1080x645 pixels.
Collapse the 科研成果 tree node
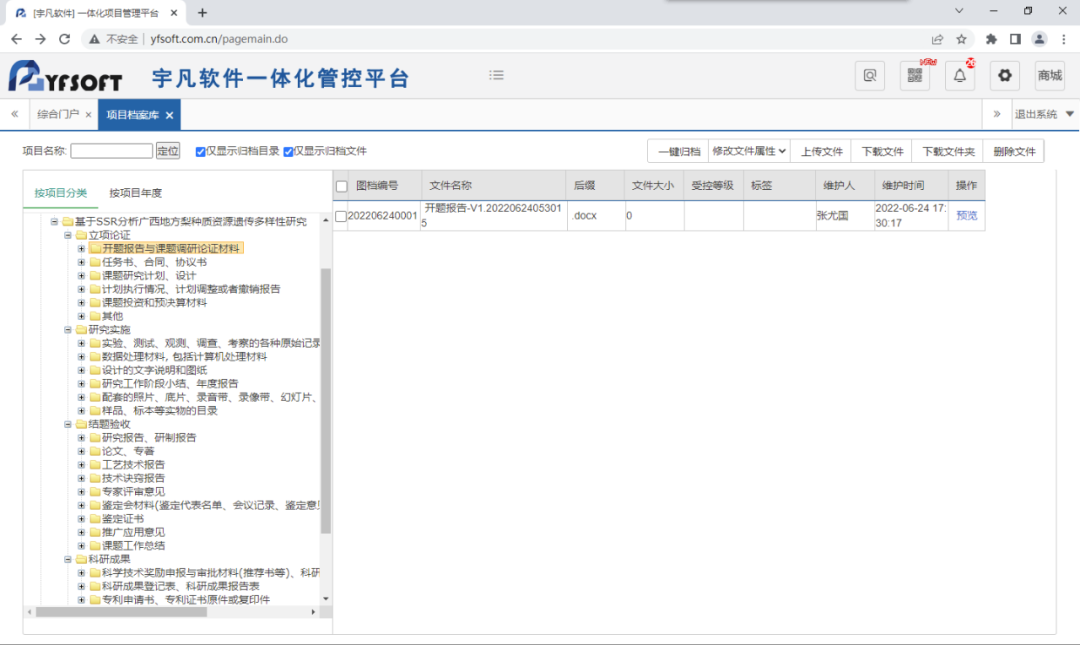(68, 559)
